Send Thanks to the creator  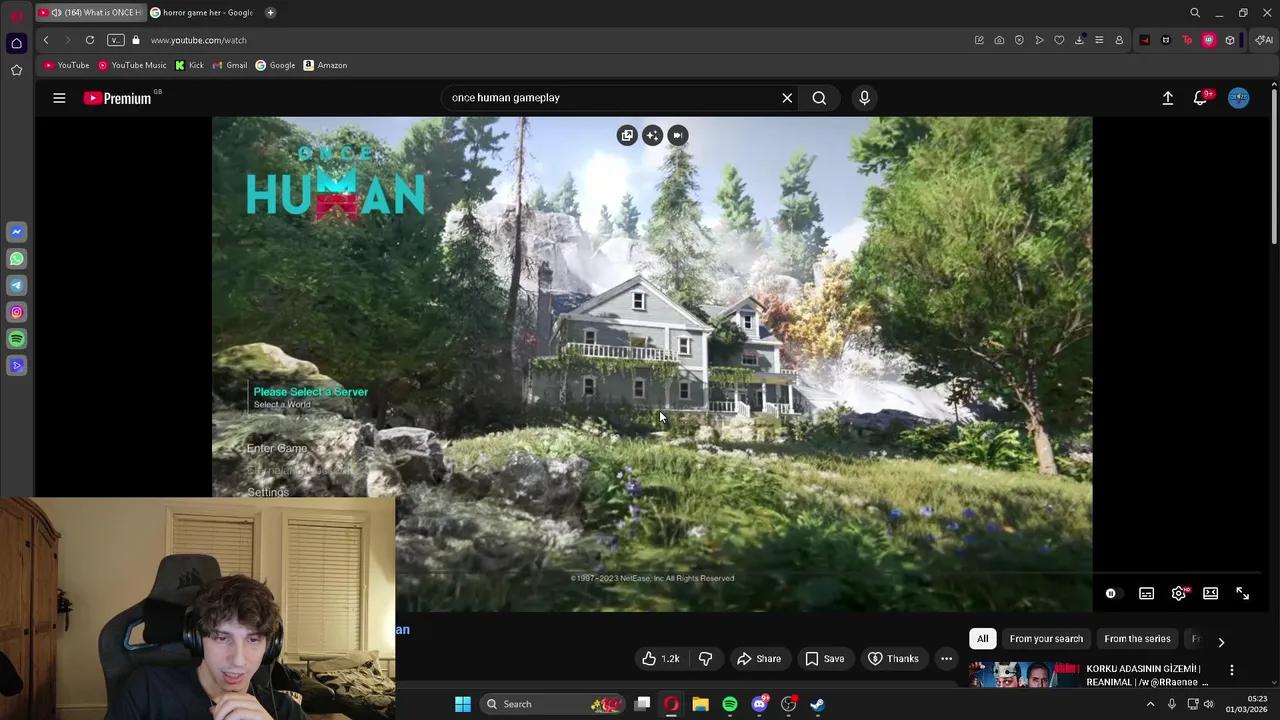(x=893, y=658)
